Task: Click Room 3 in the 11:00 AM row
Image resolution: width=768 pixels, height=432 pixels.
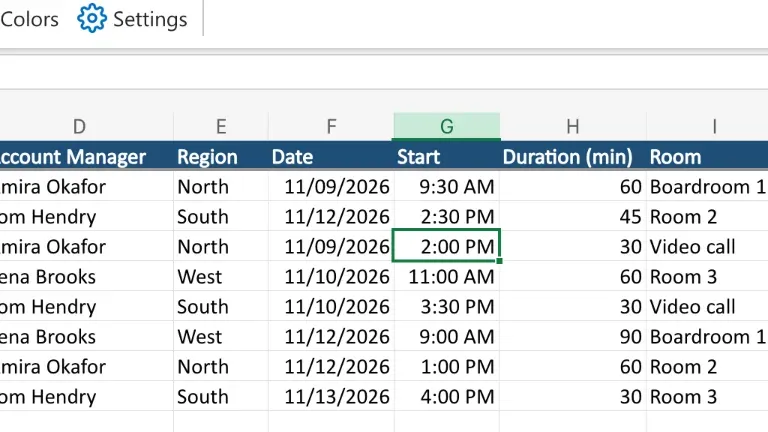Action: click(707, 277)
